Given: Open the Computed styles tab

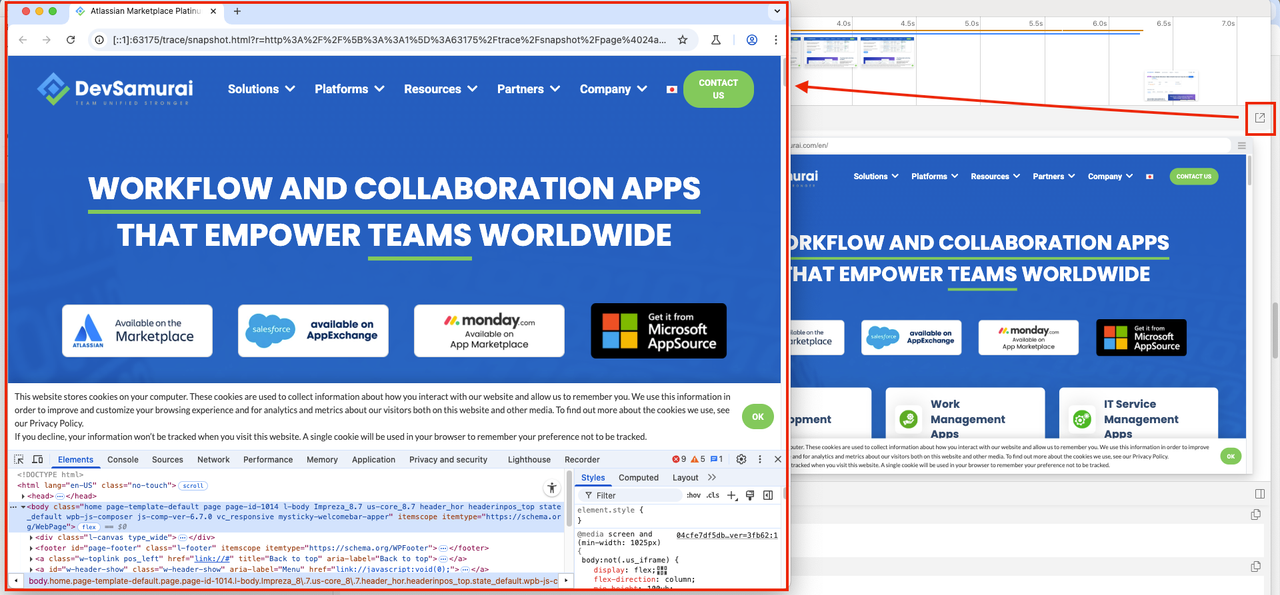Looking at the screenshot, I should pyautogui.click(x=638, y=478).
